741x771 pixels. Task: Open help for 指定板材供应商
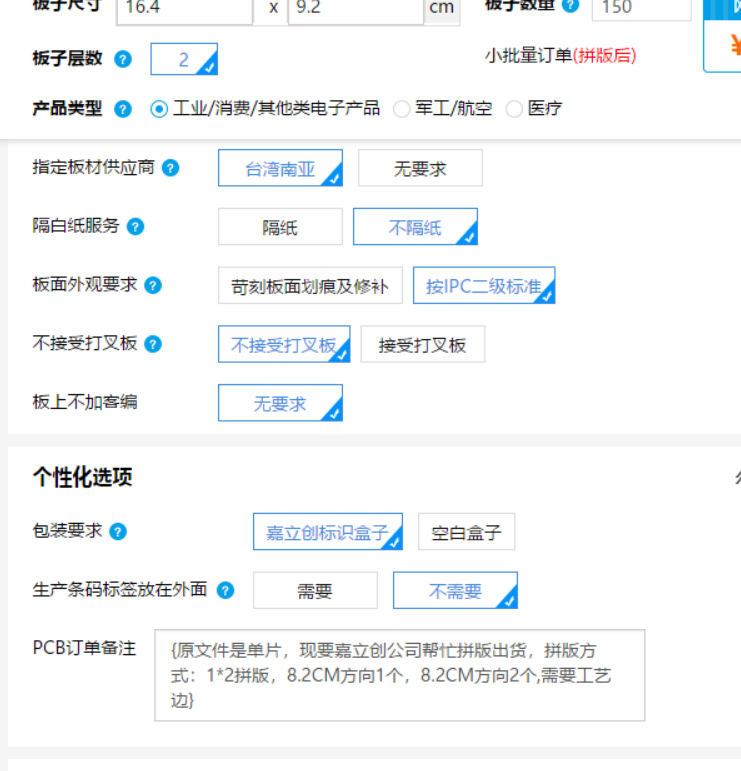pos(171,168)
